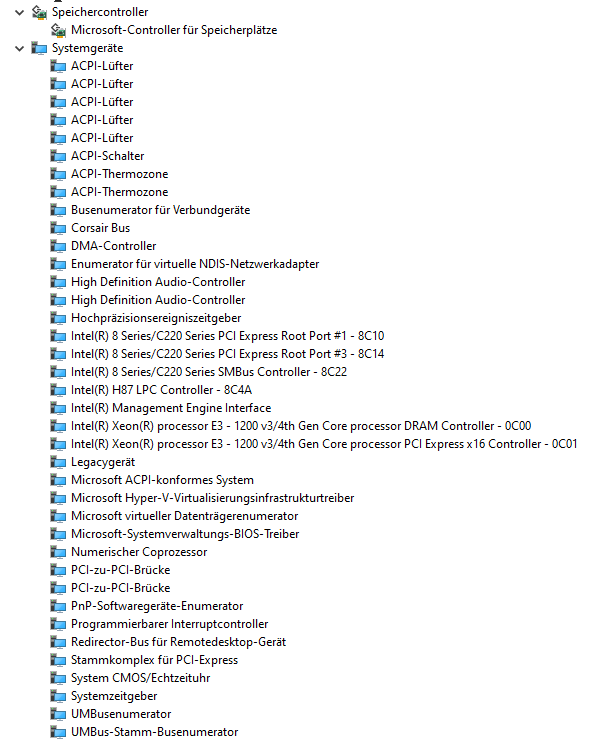The height and width of the screenshot is (745, 614).
Task: Select Intel(R) H87 LPC Controller - 8C4A
Action: (x=161, y=390)
